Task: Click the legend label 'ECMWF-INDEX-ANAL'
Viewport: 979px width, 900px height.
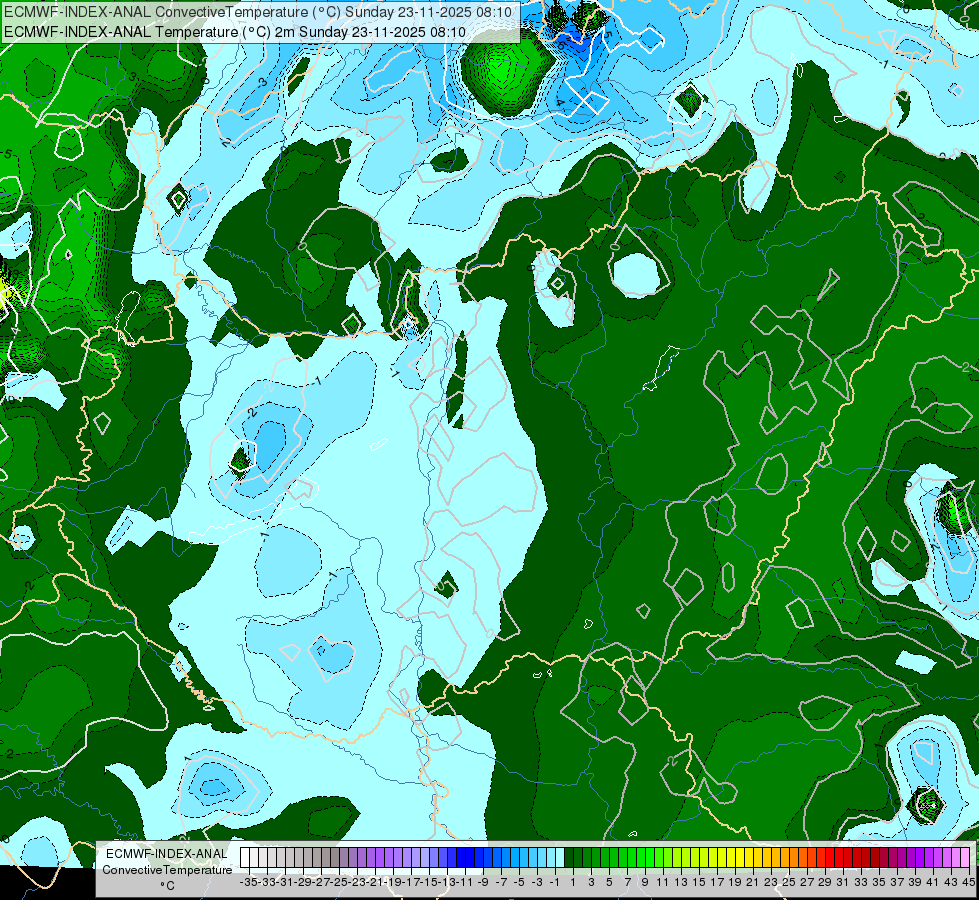Action: [167, 854]
